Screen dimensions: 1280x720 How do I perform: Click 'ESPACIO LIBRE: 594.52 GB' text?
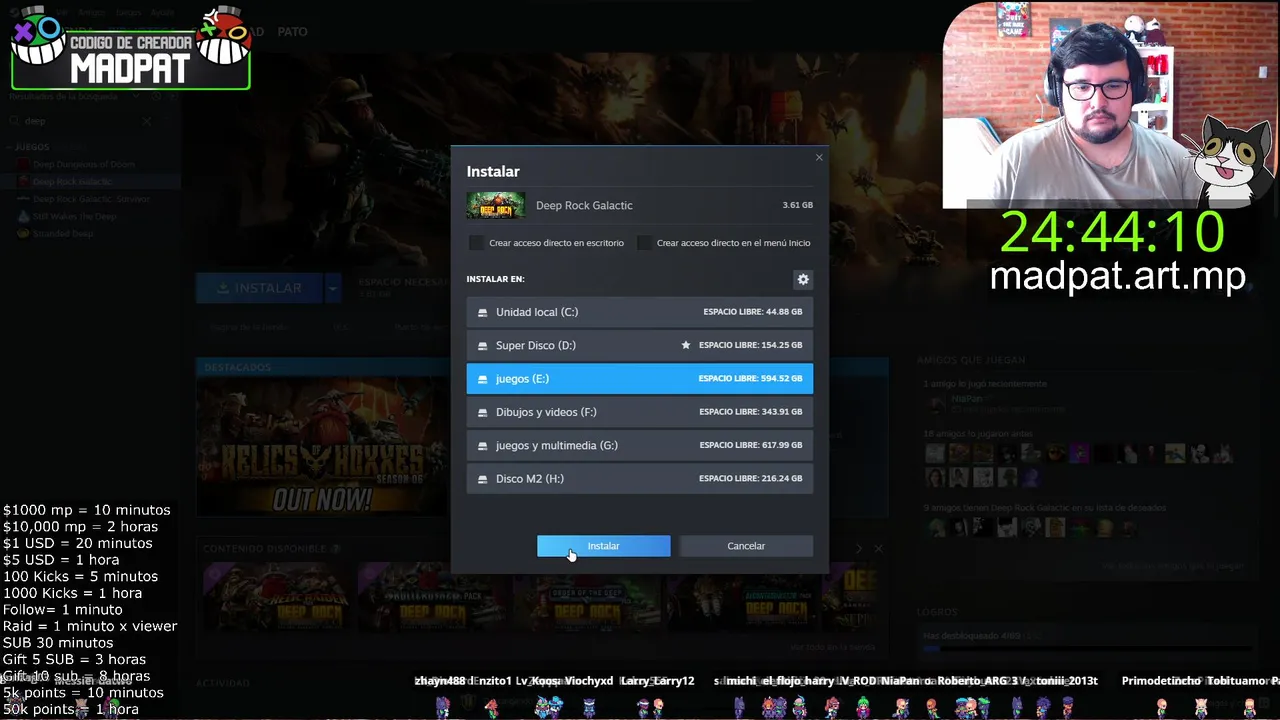pyautogui.click(x=750, y=379)
